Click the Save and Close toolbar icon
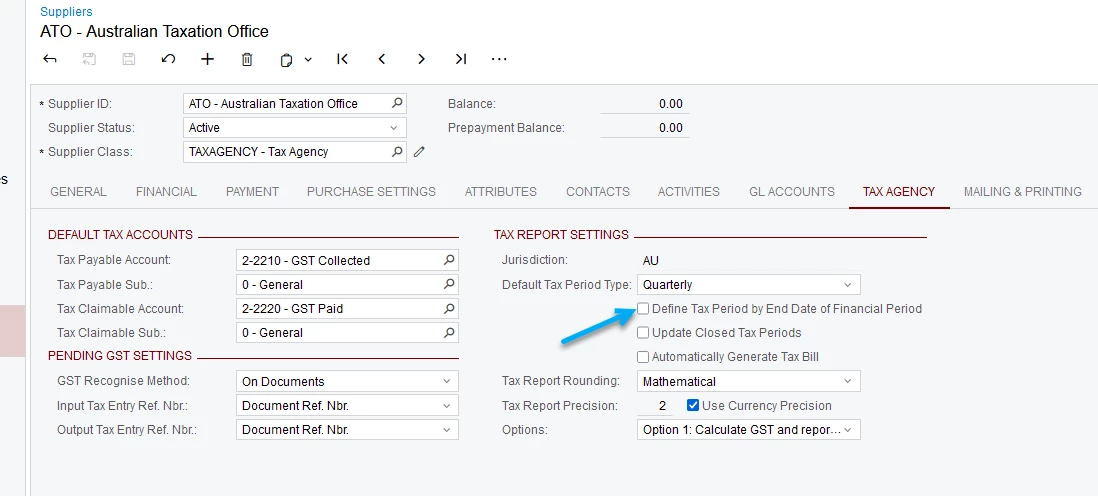The height and width of the screenshot is (496, 1098). [89, 60]
